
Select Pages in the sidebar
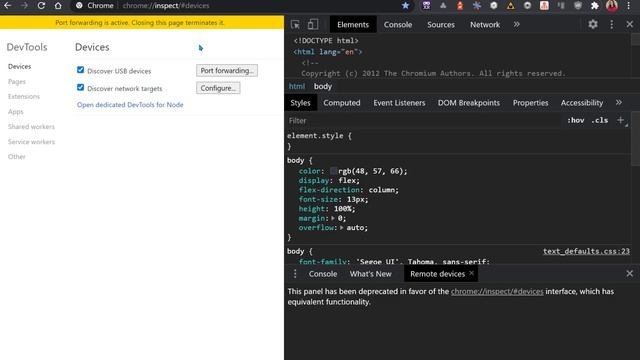tap(17, 82)
